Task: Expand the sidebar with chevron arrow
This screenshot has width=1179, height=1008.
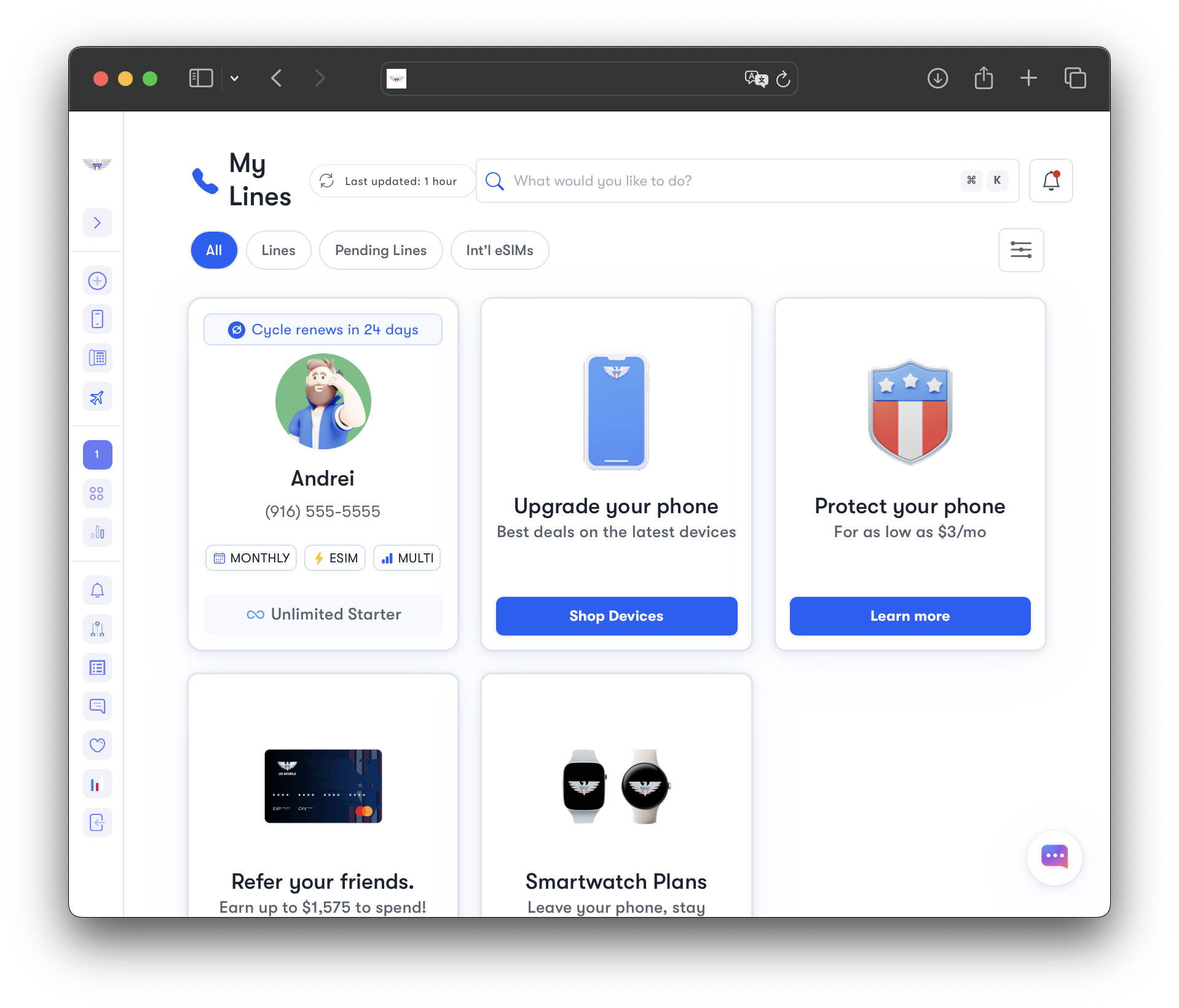Action: (97, 222)
